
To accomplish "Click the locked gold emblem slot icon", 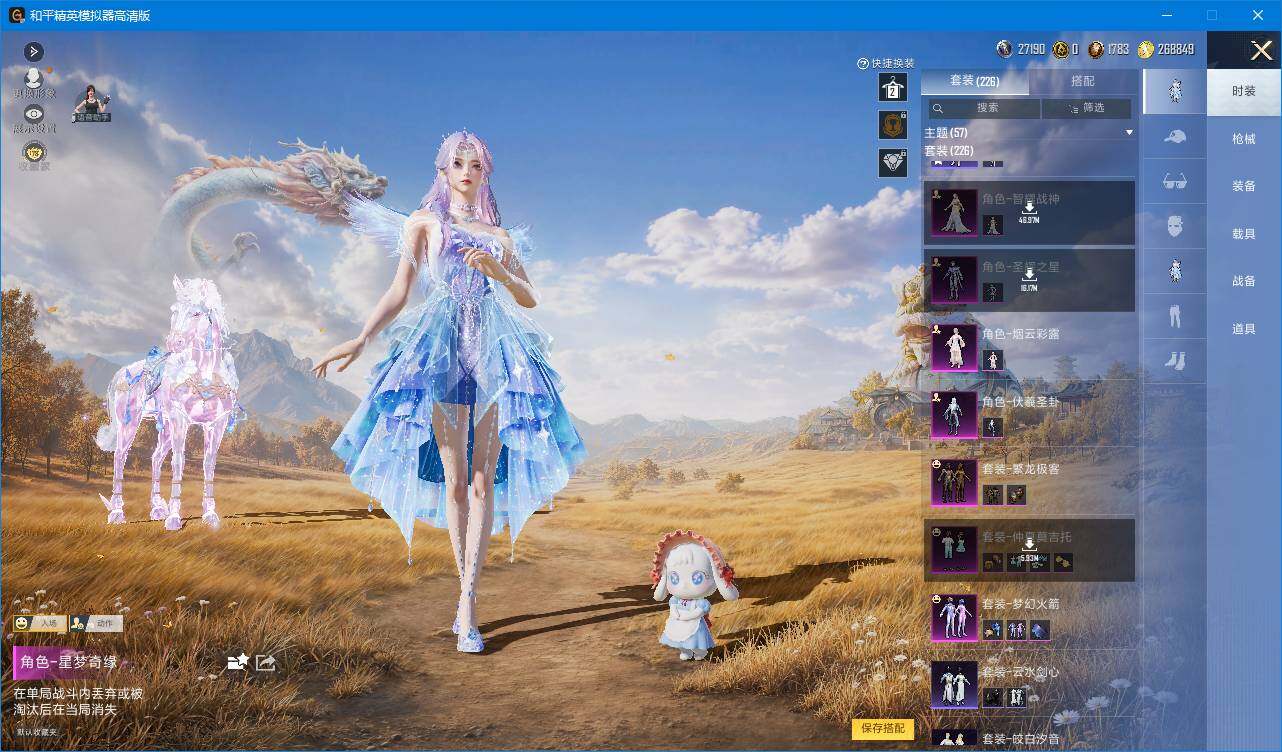I will pos(893,125).
